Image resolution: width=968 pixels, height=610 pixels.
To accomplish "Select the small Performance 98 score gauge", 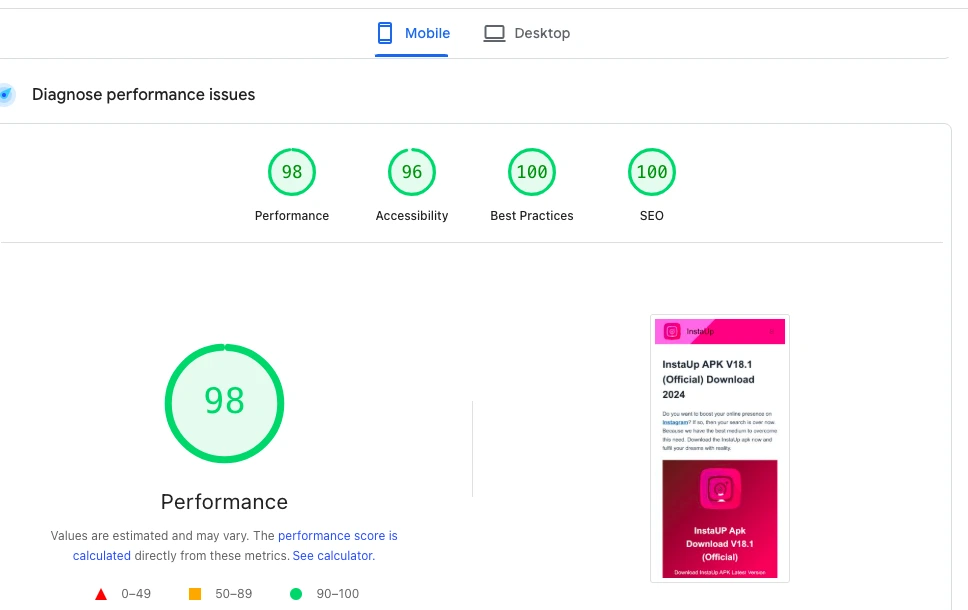I will pyautogui.click(x=292, y=172).
